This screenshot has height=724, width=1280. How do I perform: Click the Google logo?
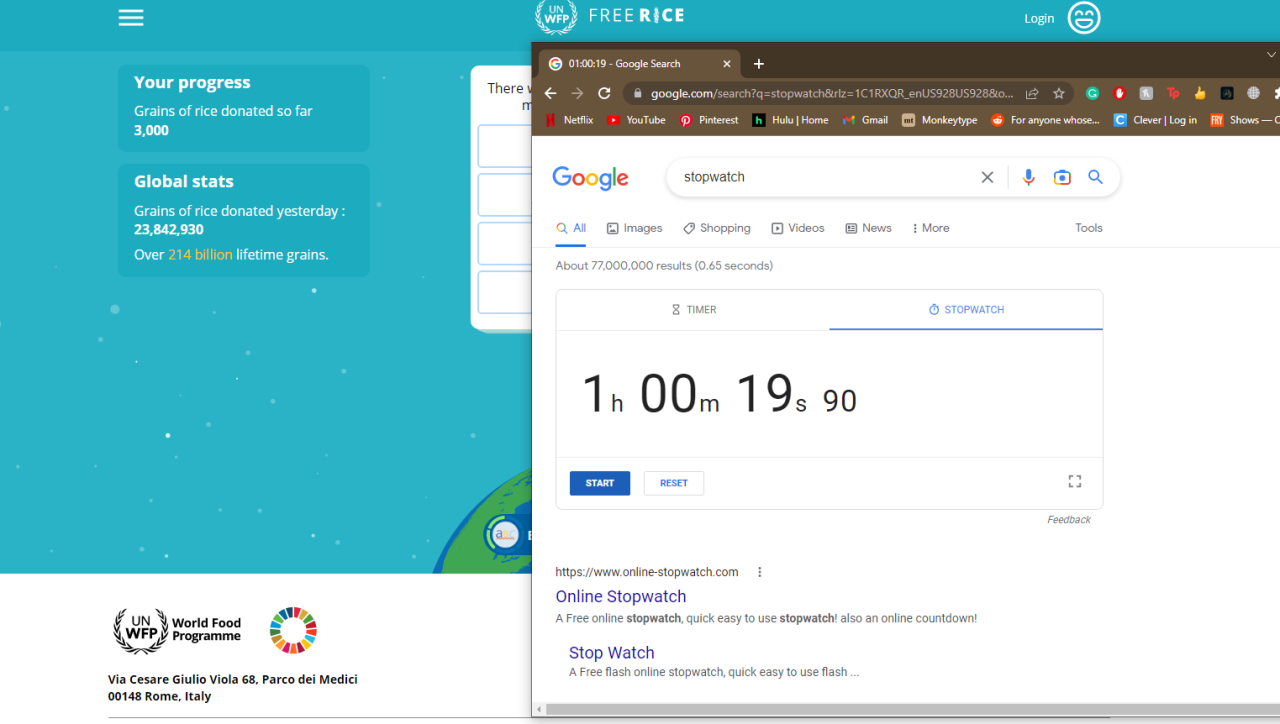point(591,178)
